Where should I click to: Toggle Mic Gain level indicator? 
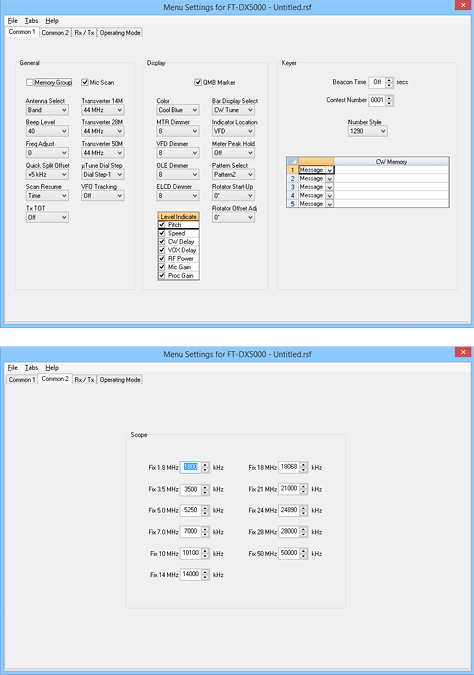pos(162,267)
